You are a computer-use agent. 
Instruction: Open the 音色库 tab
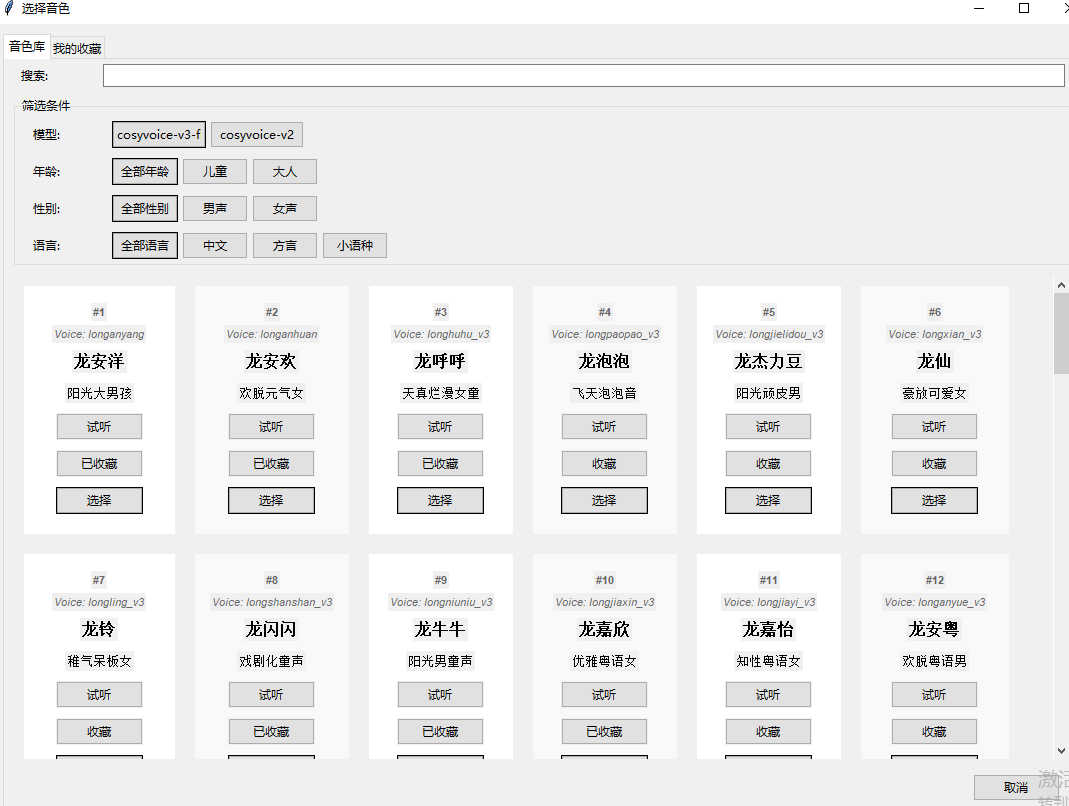point(27,47)
